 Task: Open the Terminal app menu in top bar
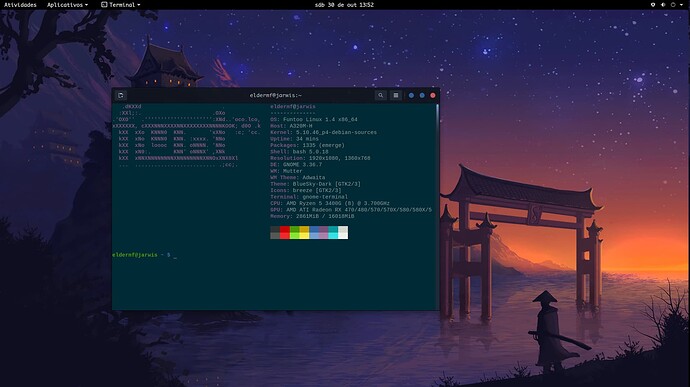pos(121,5)
